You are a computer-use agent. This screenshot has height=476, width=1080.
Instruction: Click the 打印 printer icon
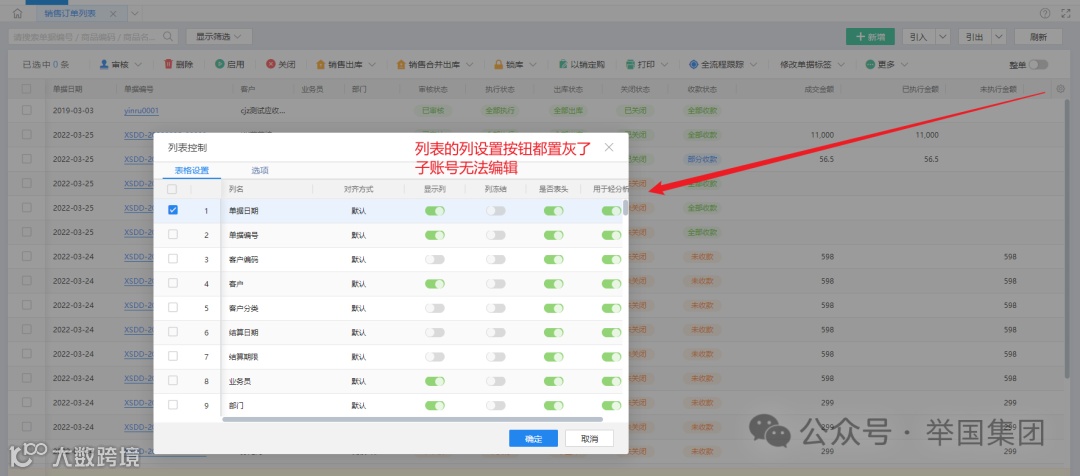pyautogui.click(x=630, y=64)
